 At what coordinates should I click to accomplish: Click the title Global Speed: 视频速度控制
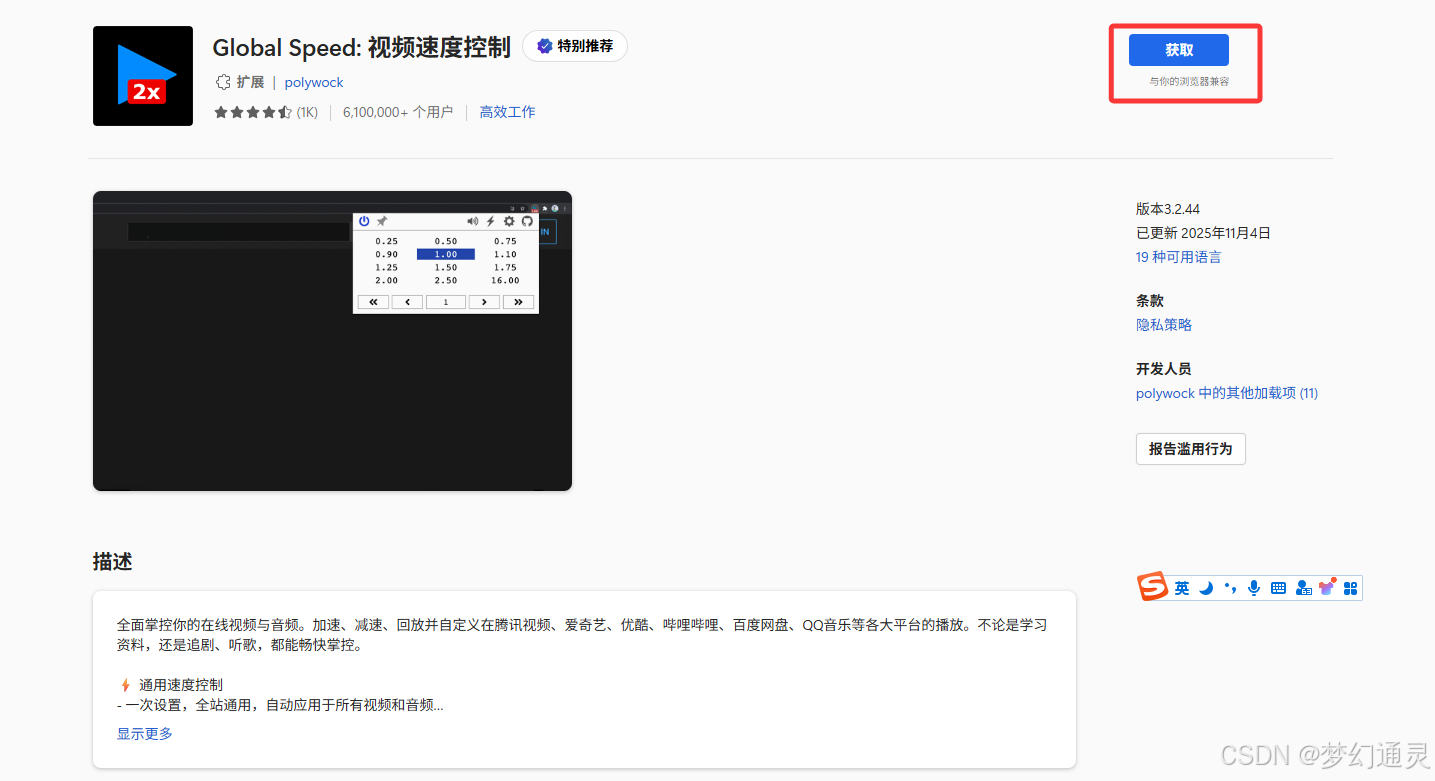pos(362,47)
